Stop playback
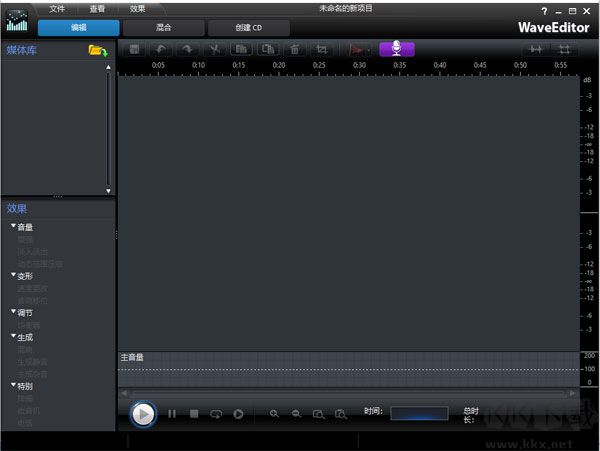The width and height of the screenshot is (600, 451). 194,414
